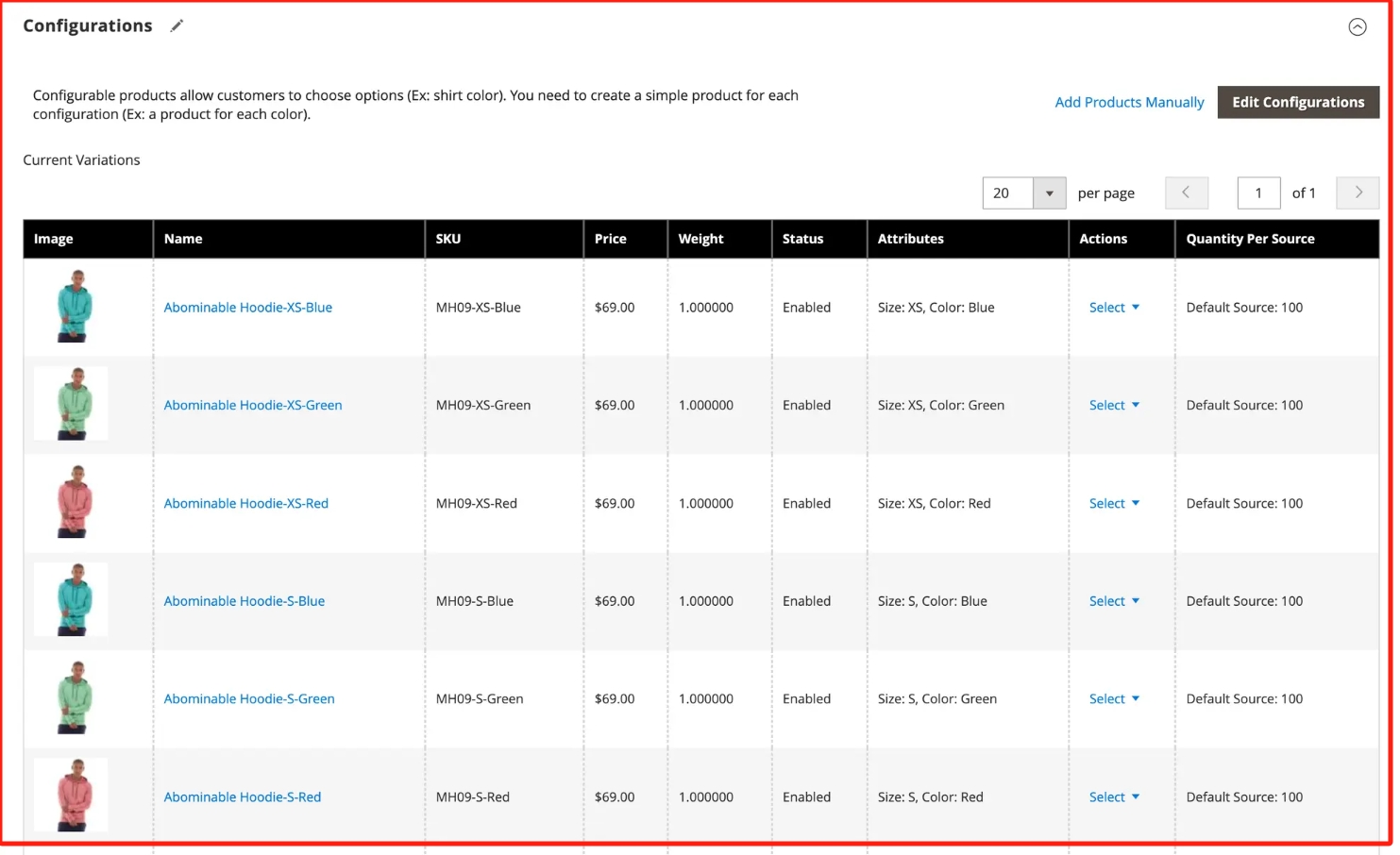Open the Abominable Hoodie-S-Green product link
This screenshot has width=1400, height=855.
pyautogui.click(x=249, y=699)
